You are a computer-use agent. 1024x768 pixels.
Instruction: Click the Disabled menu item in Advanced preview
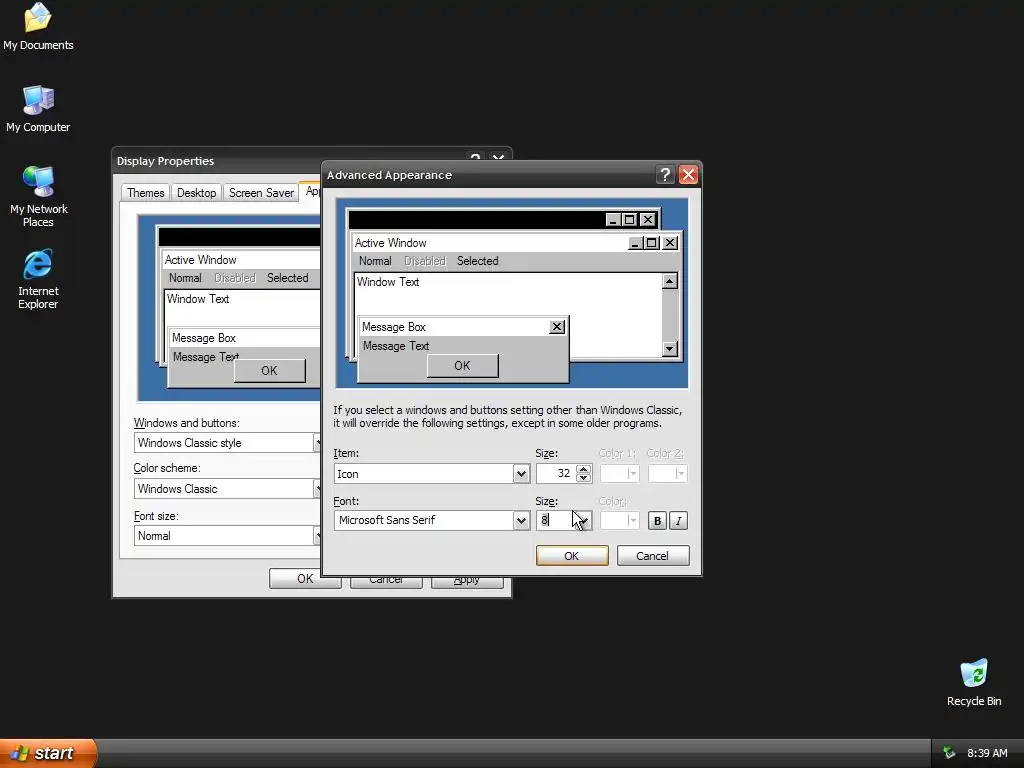coord(424,261)
